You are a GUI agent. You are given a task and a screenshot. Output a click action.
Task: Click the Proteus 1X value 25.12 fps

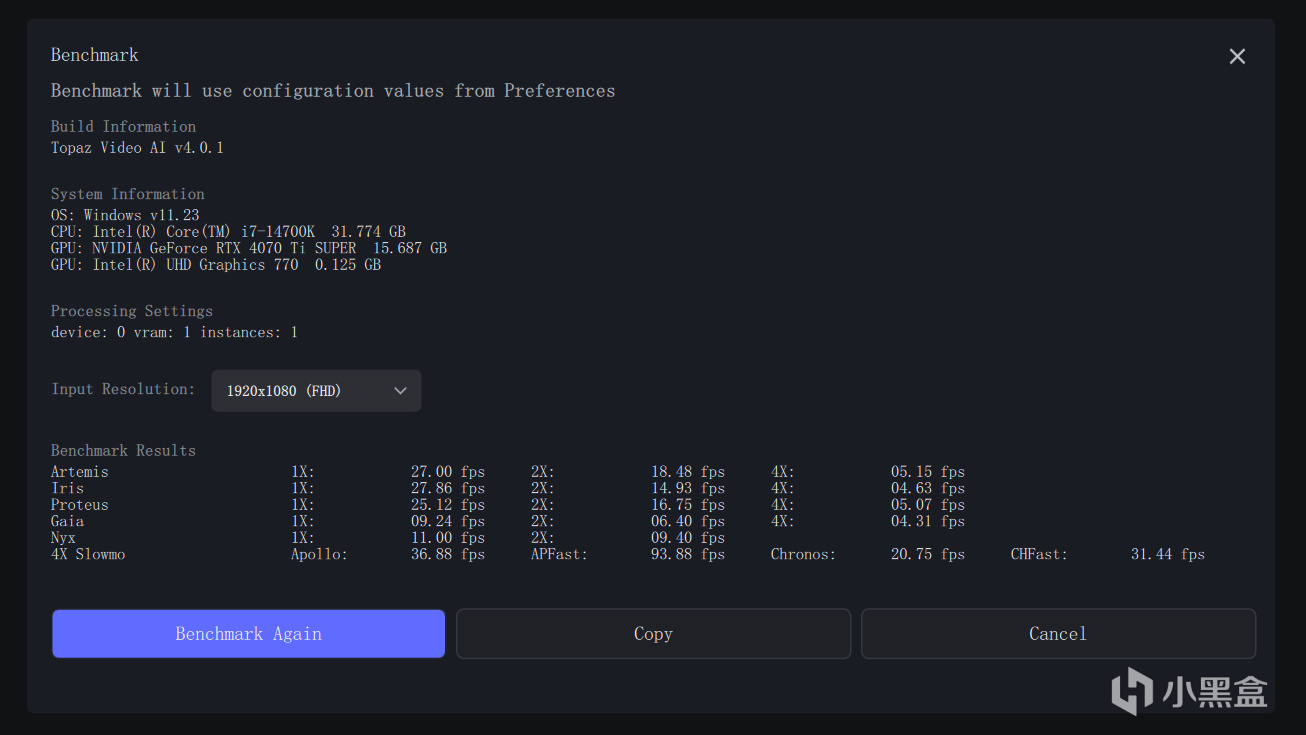[x=448, y=505]
